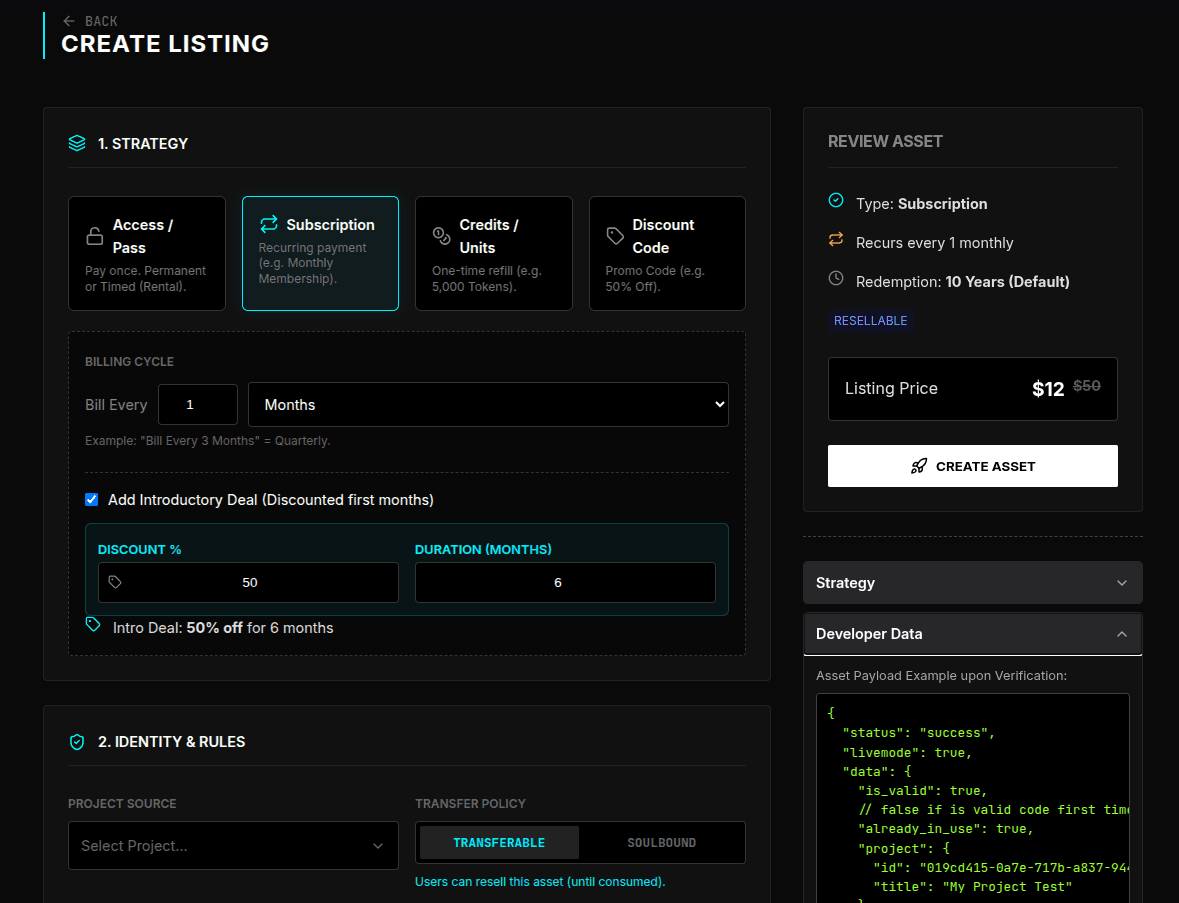The height and width of the screenshot is (903, 1179).
Task: Click the Duration (Months) input field
Action: point(565,583)
